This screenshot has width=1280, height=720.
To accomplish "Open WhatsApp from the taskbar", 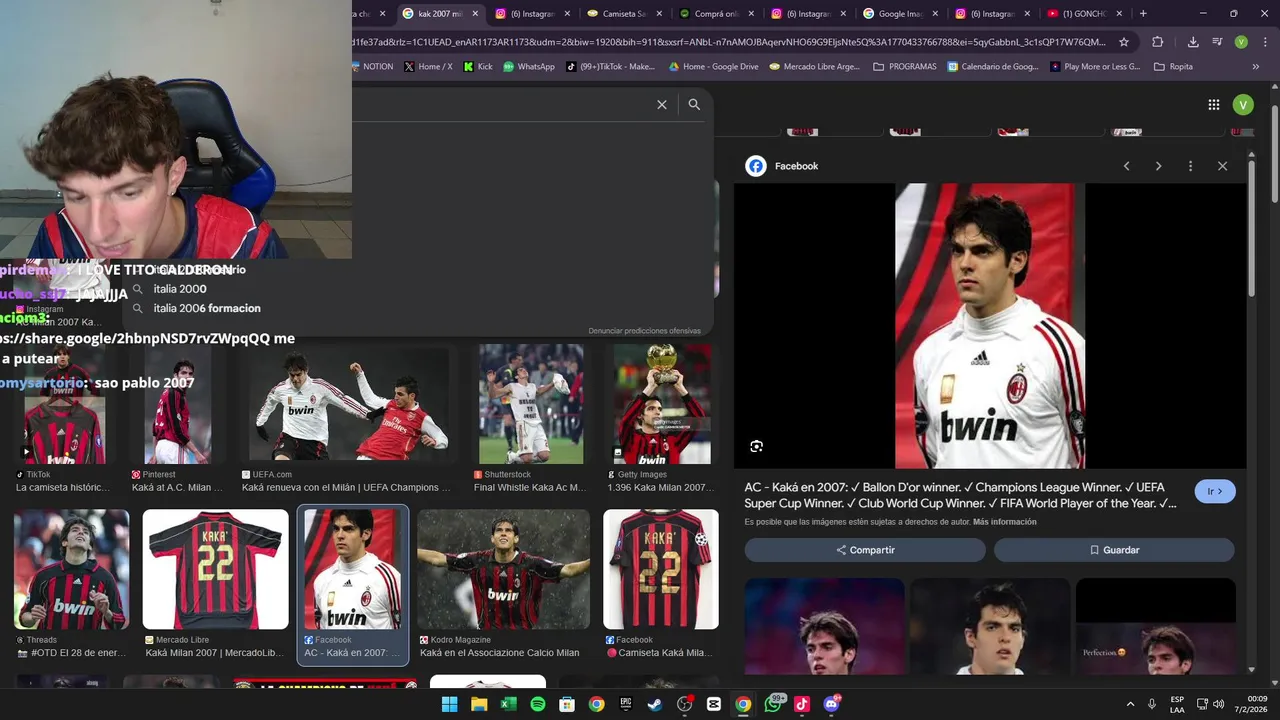I will click(x=773, y=704).
